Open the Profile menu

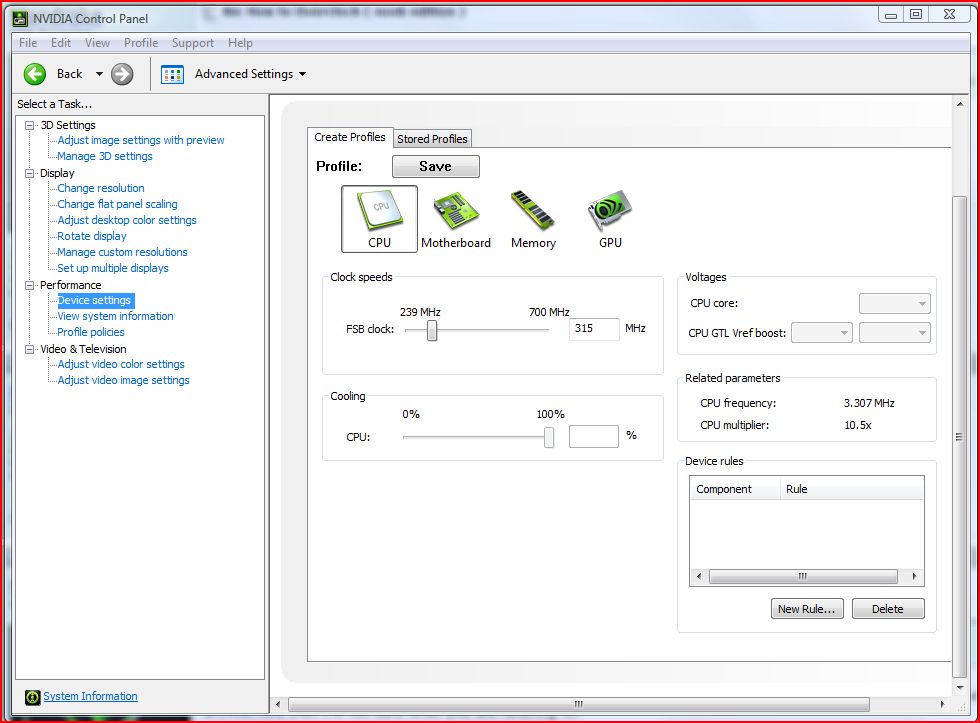[141, 42]
